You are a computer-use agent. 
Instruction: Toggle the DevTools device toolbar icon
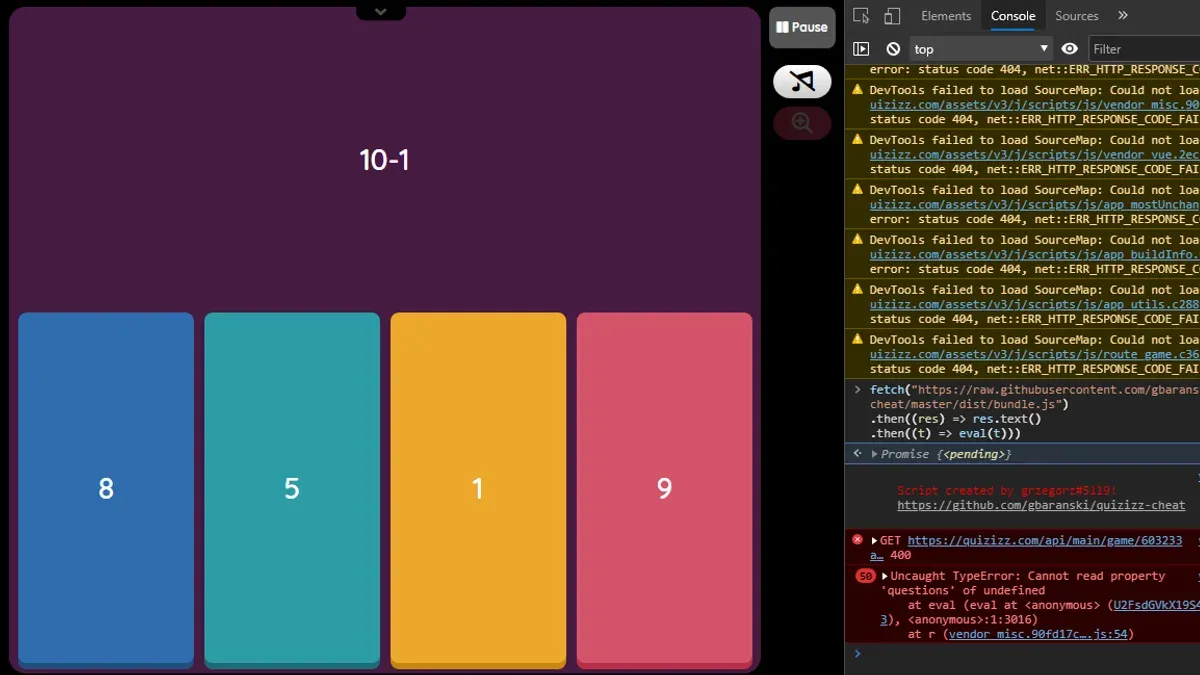tap(892, 16)
